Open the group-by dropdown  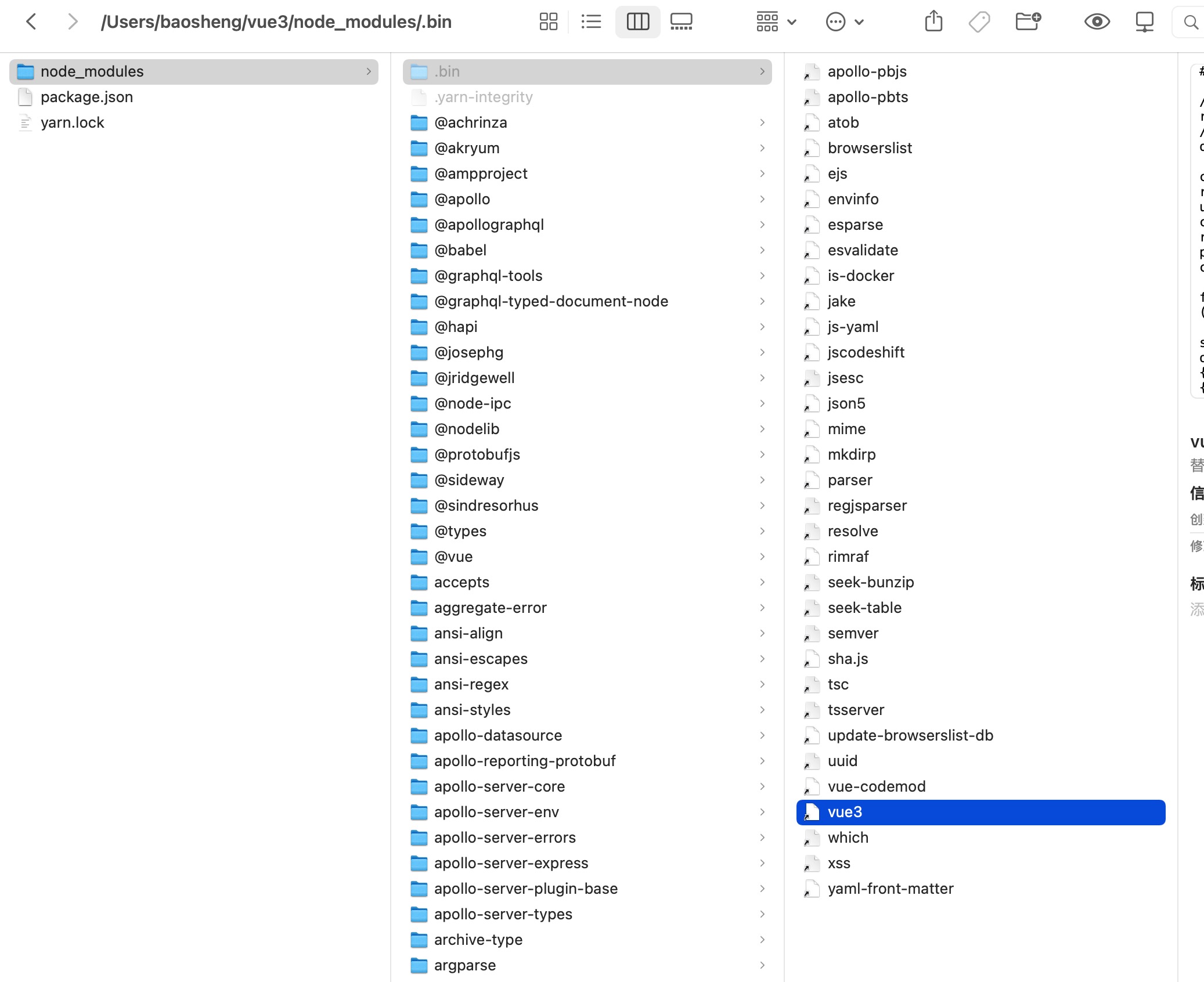click(776, 22)
